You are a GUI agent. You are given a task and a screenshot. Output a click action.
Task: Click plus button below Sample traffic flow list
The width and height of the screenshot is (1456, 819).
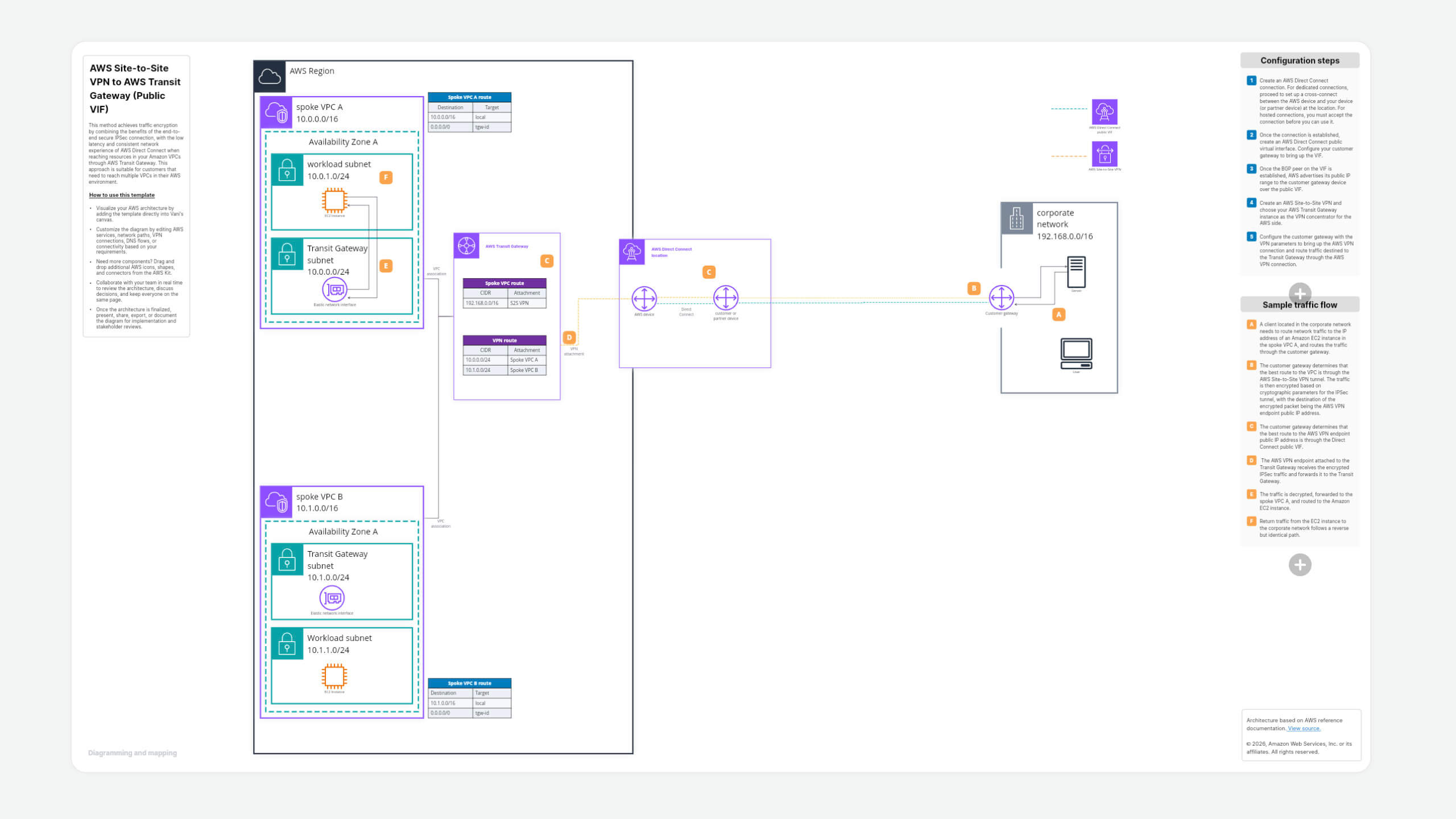click(x=1300, y=565)
